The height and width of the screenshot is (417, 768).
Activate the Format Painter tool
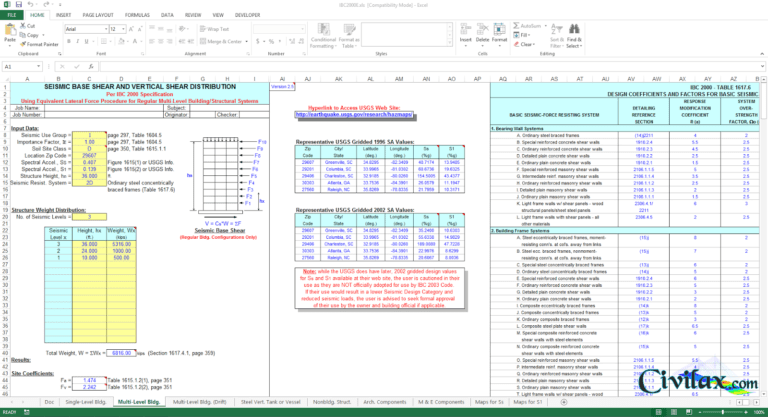tap(40, 45)
